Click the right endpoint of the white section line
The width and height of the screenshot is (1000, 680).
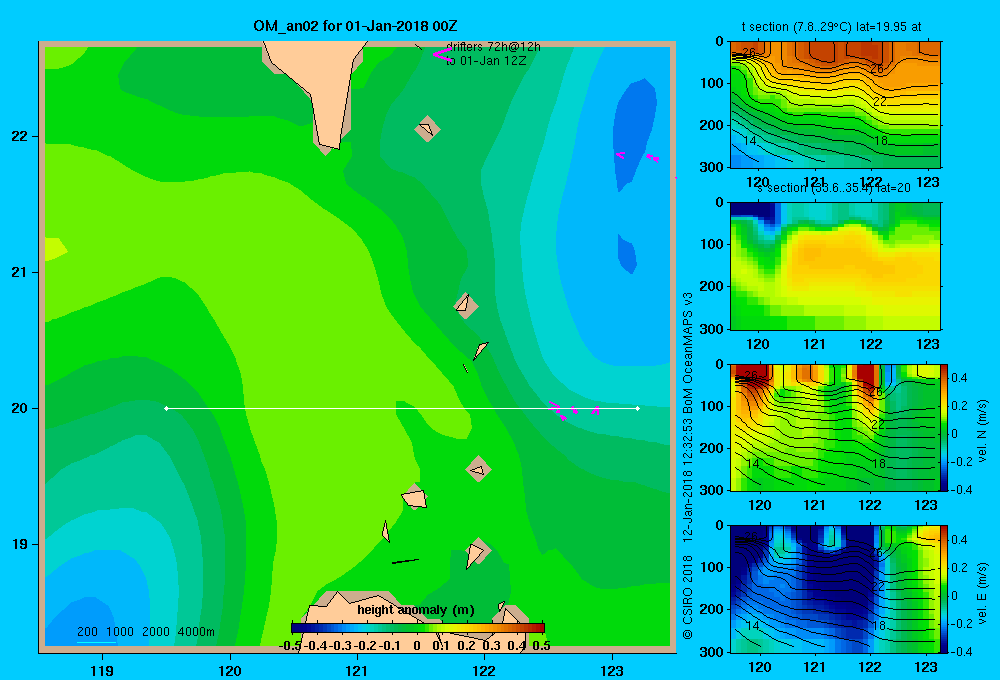click(638, 408)
